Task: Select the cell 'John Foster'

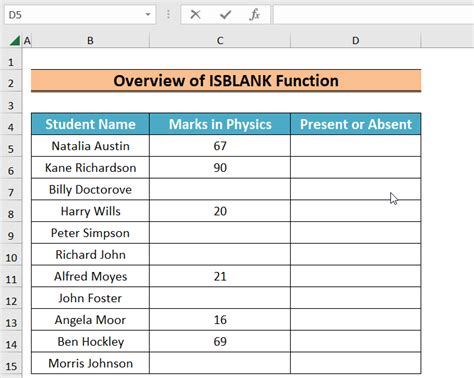Action: 90,298
